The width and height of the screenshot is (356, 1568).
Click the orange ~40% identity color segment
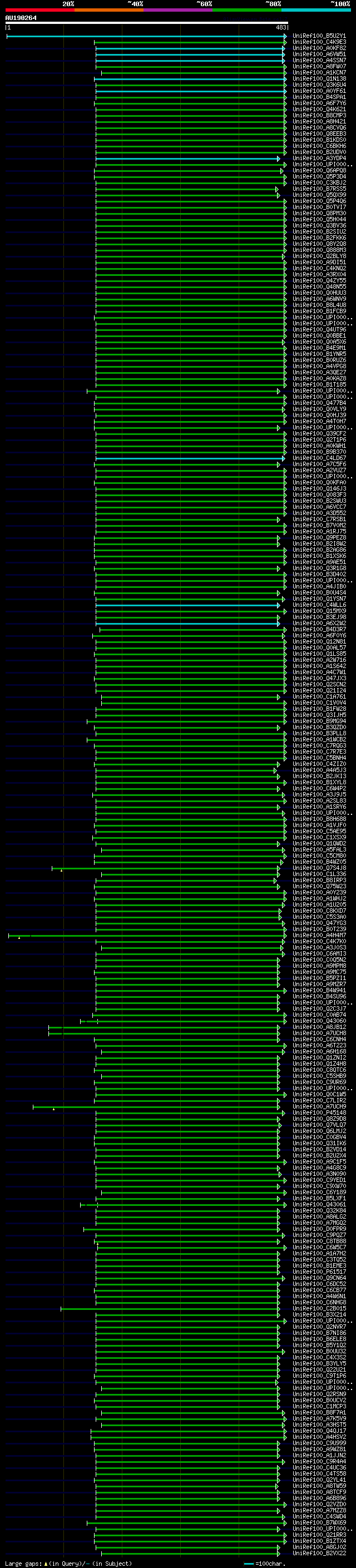108,10
